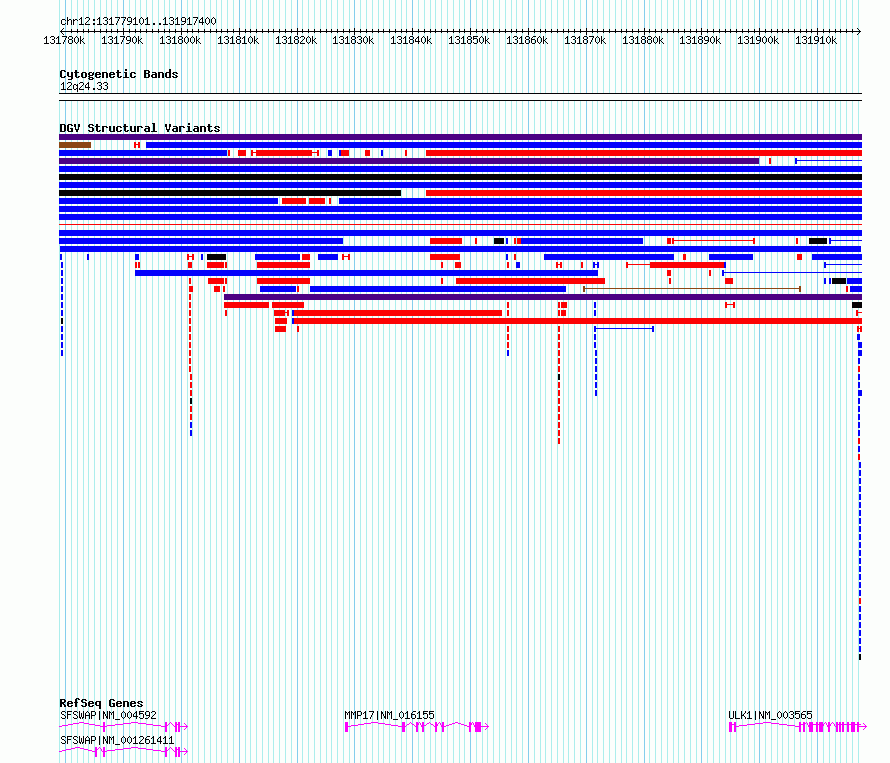
Task: Select the topmost purple full-width variant bar
Action: 460,137
